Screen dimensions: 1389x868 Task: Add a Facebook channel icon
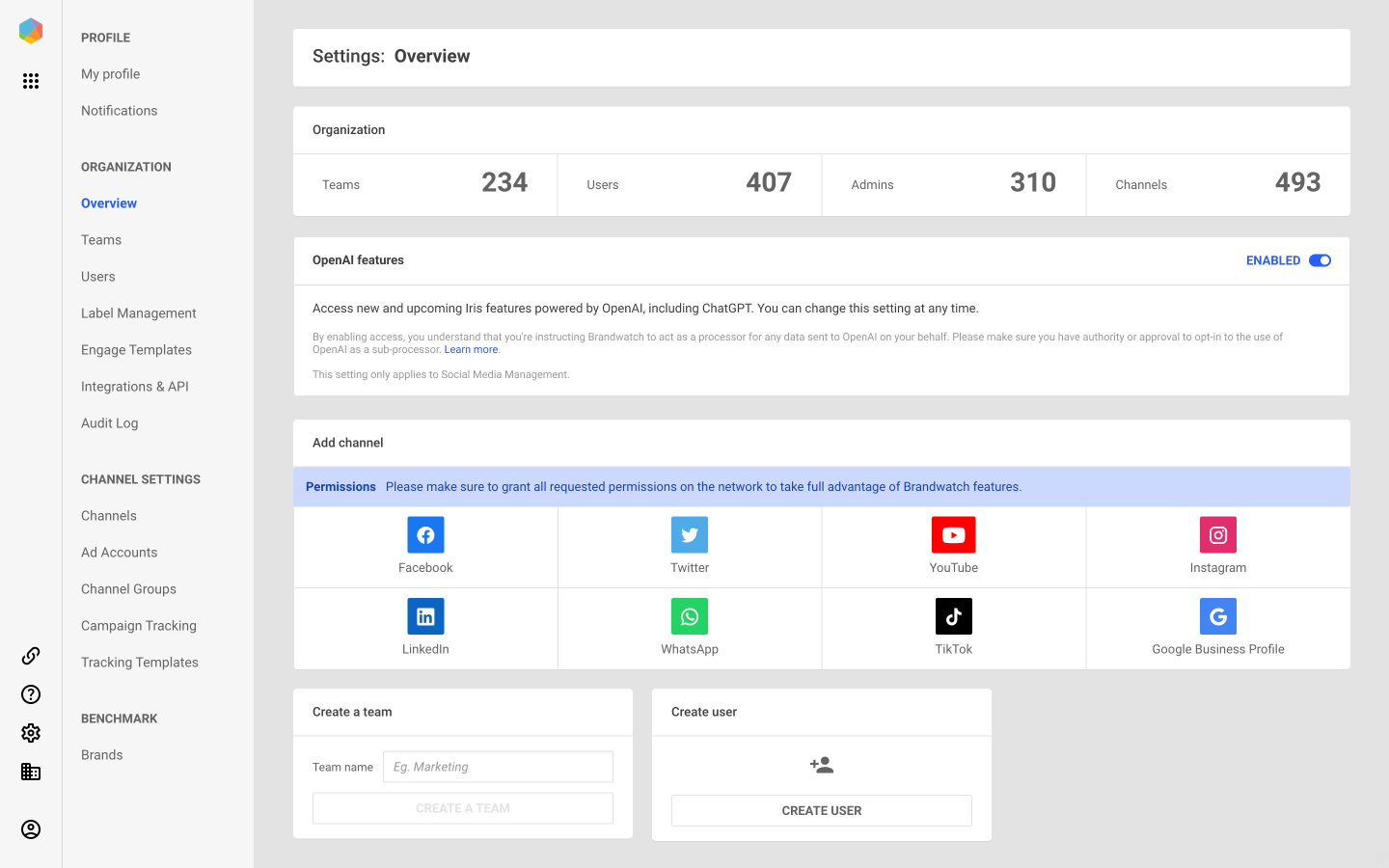tap(425, 535)
